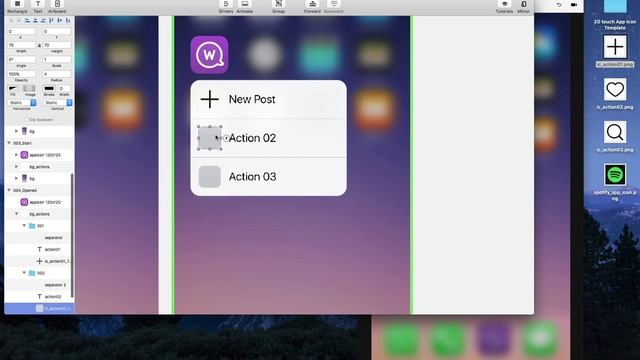The width and height of the screenshot is (640, 360).
Task: Select the separator layer row under 001
Action: click(x=39, y=238)
